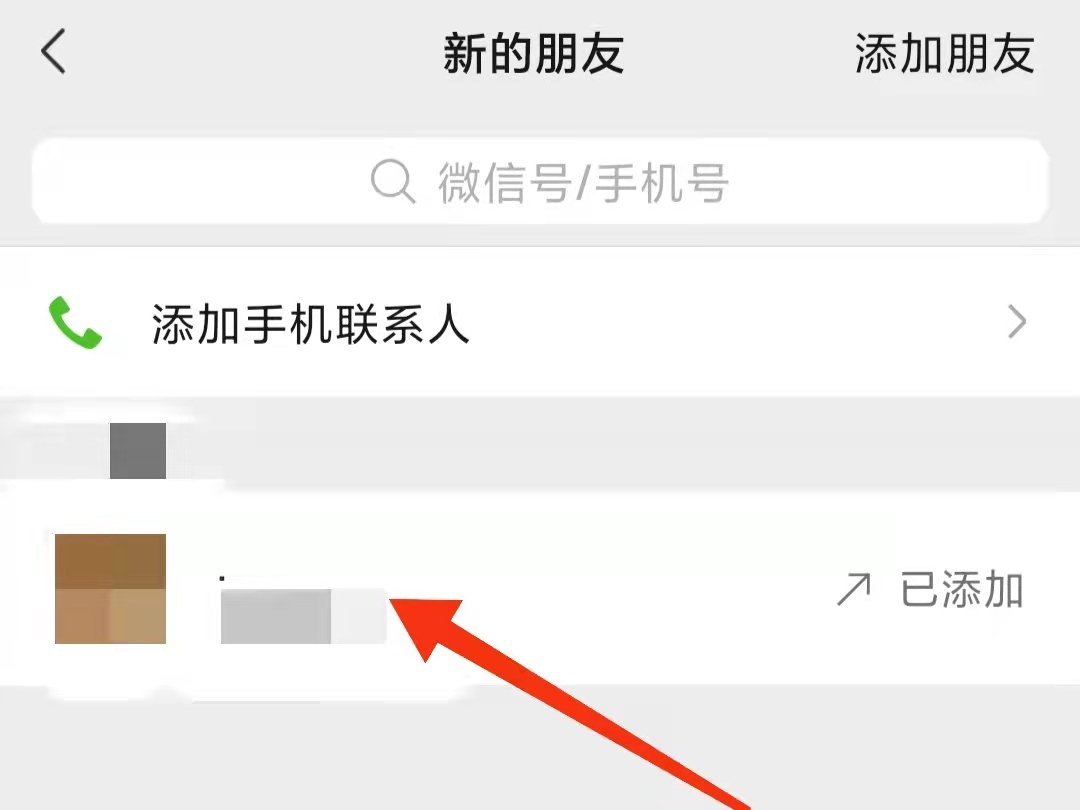The image size is (1080, 810).
Task: Select the light gray blurred name segment
Action: coord(358,616)
